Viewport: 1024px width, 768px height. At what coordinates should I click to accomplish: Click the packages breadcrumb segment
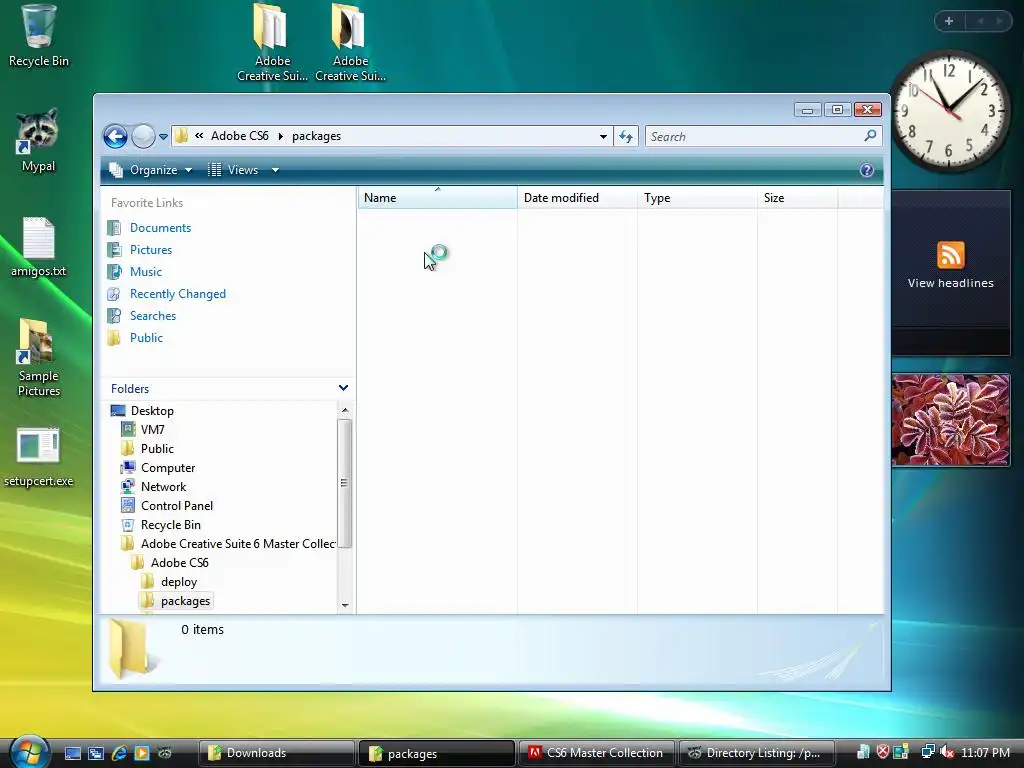[316, 136]
